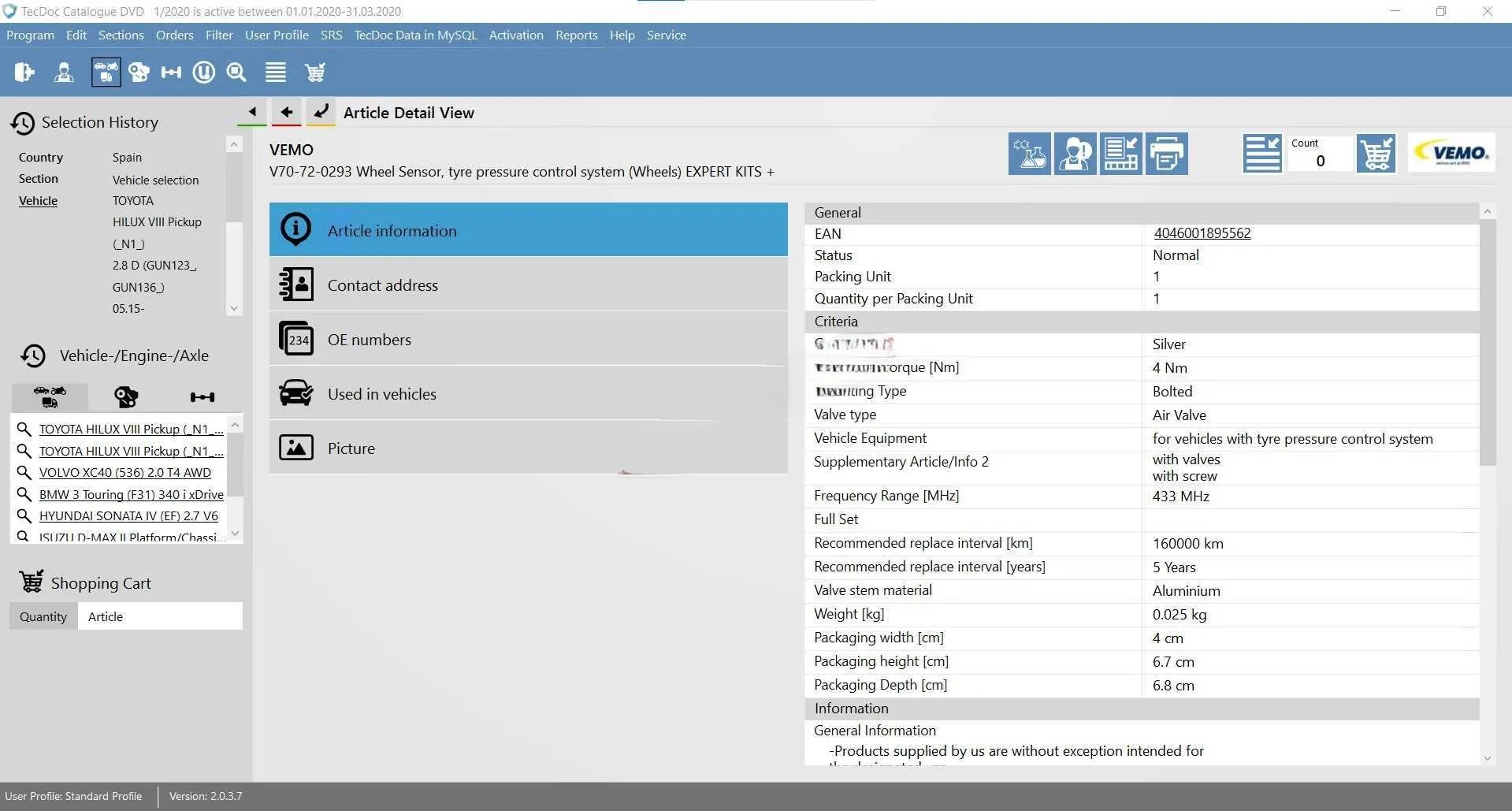Viewport: 1512px width, 811px height.
Task: Click article details scroll down arrow
Action: (1488, 758)
